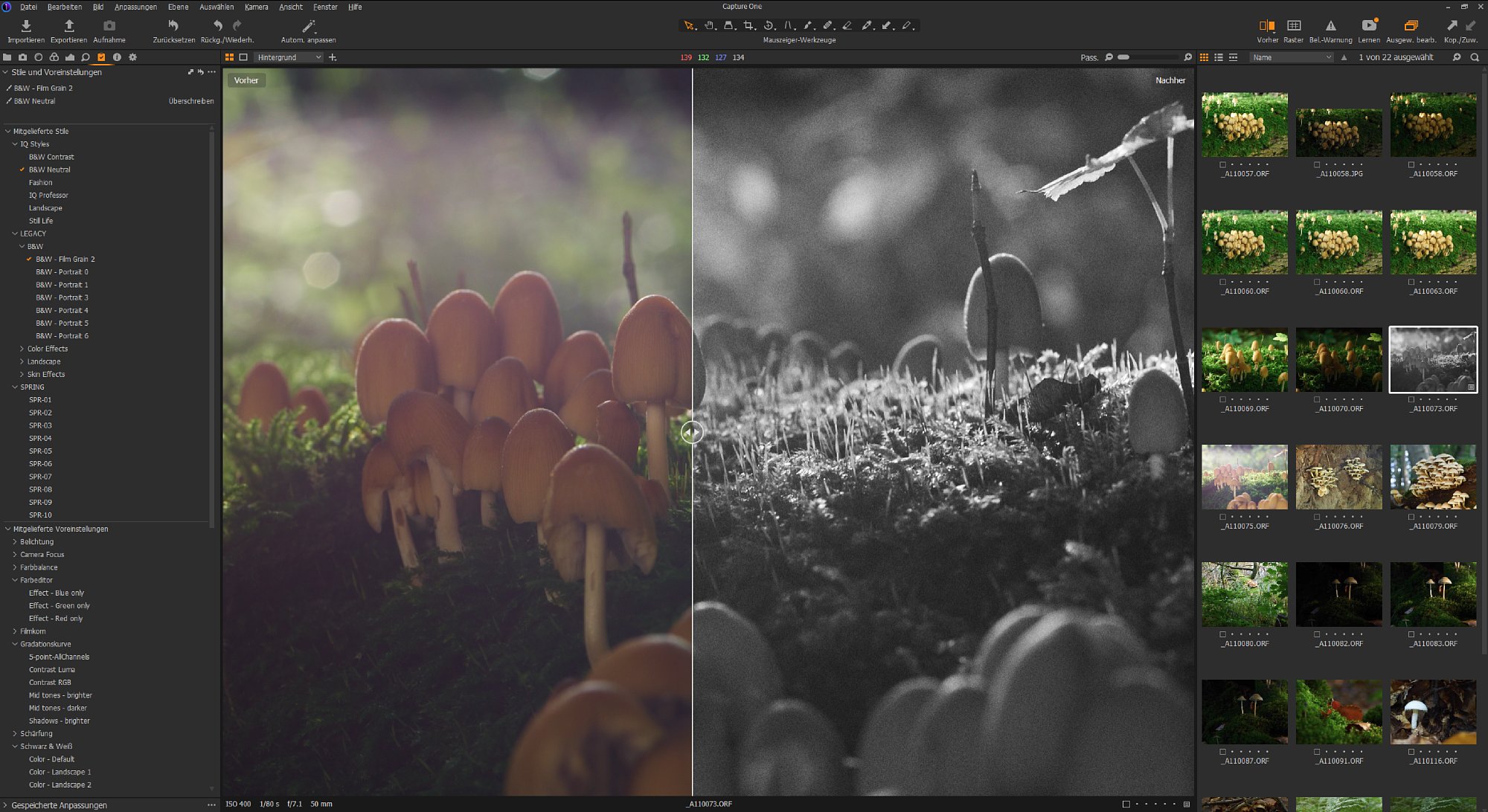This screenshot has height=812, width=1488.
Task: Click the browser scrollbar thumb on the right edge
Action: [x=1484, y=364]
